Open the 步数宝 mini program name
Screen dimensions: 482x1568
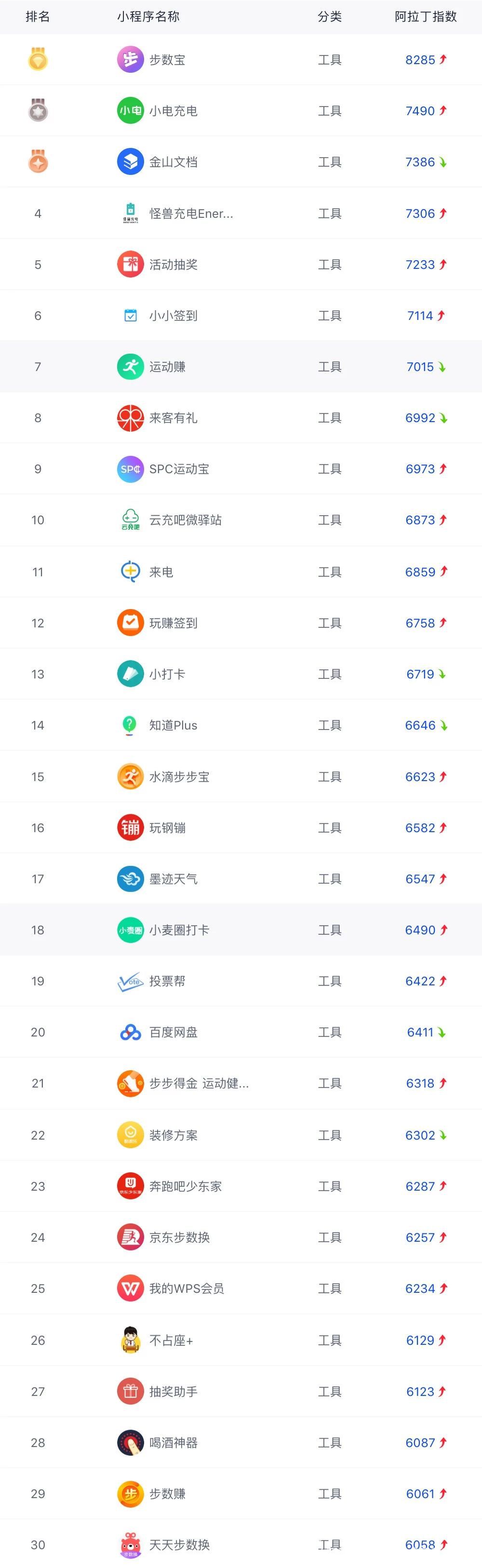click(x=167, y=60)
